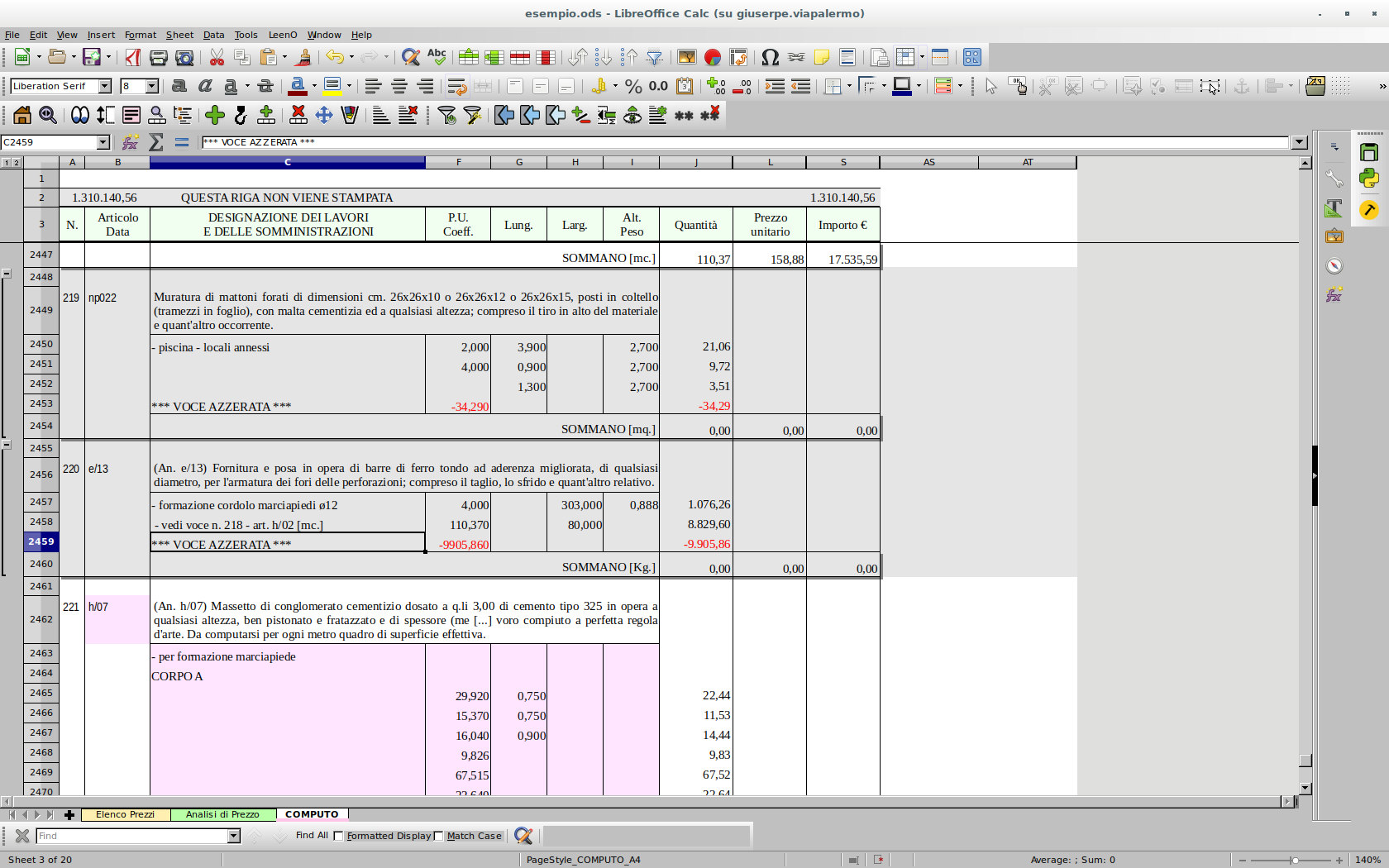Open Function Wizard next to formula bar

(130, 142)
